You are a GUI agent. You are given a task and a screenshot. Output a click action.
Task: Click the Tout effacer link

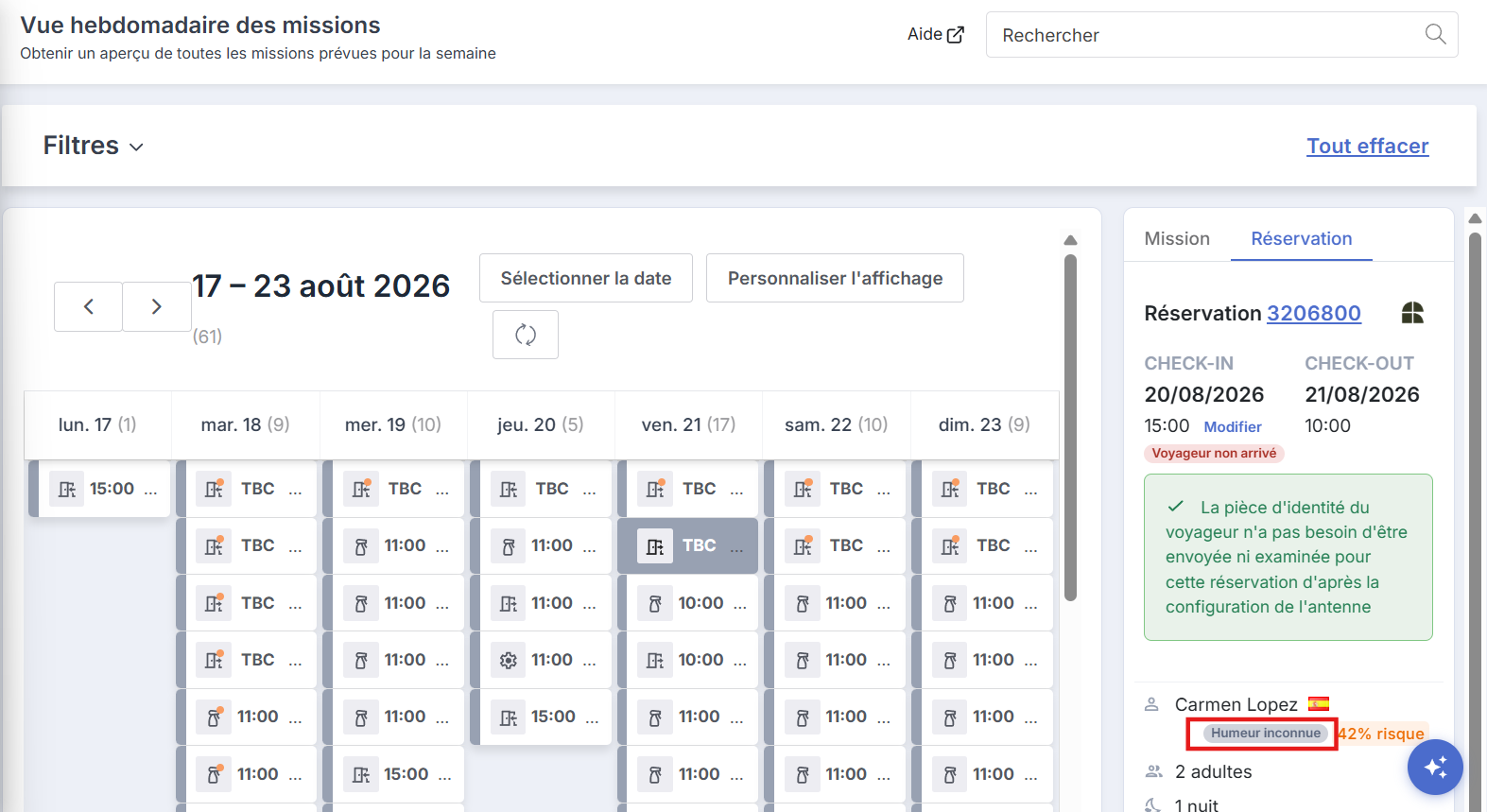click(1367, 146)
